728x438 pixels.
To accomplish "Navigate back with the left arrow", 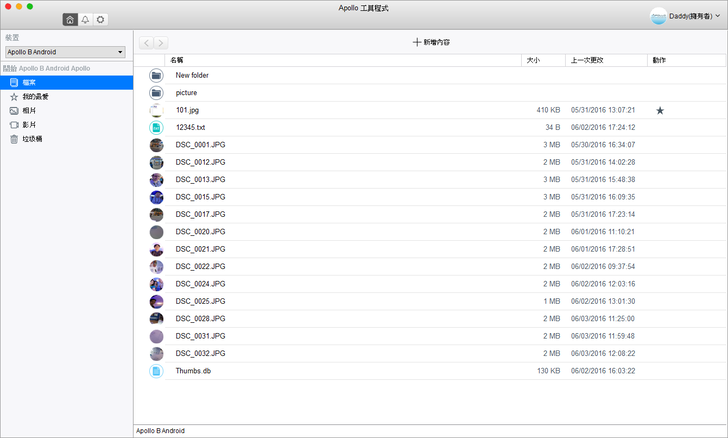I will [x=147, y=43].
